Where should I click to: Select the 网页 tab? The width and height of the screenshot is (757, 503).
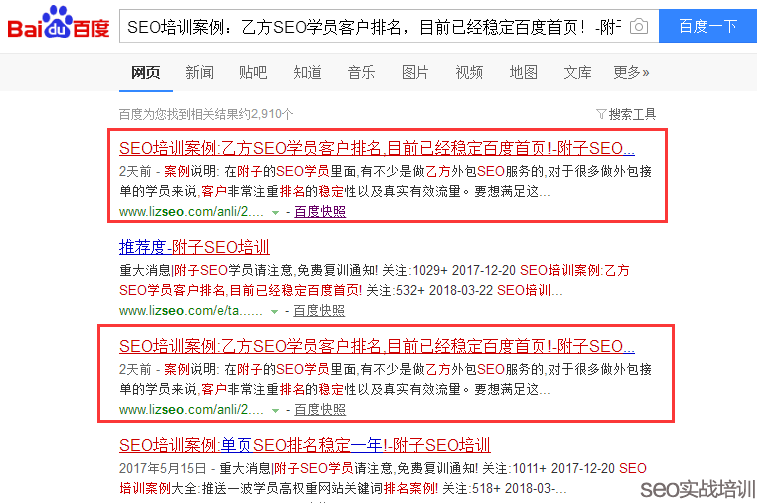point(145,72)
